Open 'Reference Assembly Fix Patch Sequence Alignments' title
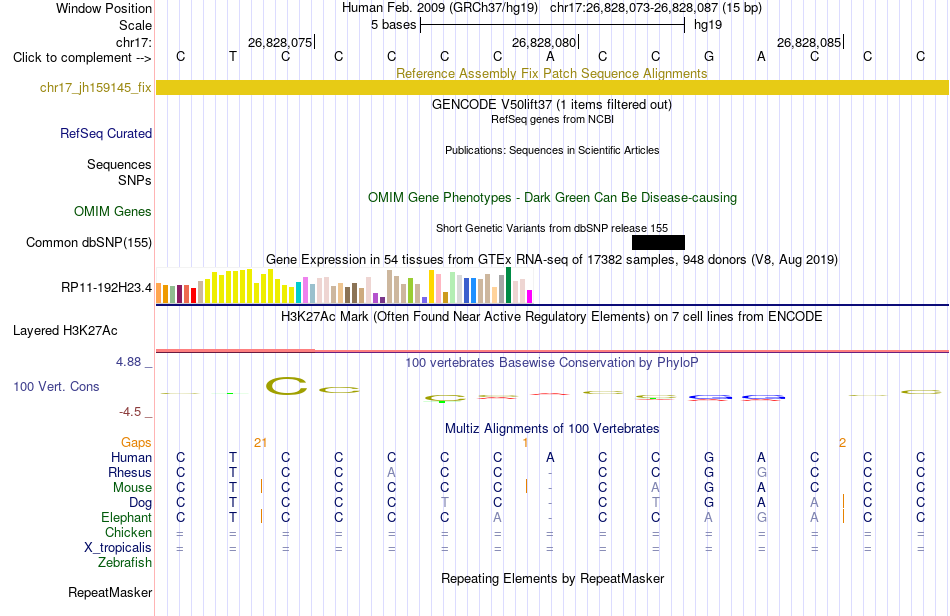The image size is (950, 616). (551, 73)
